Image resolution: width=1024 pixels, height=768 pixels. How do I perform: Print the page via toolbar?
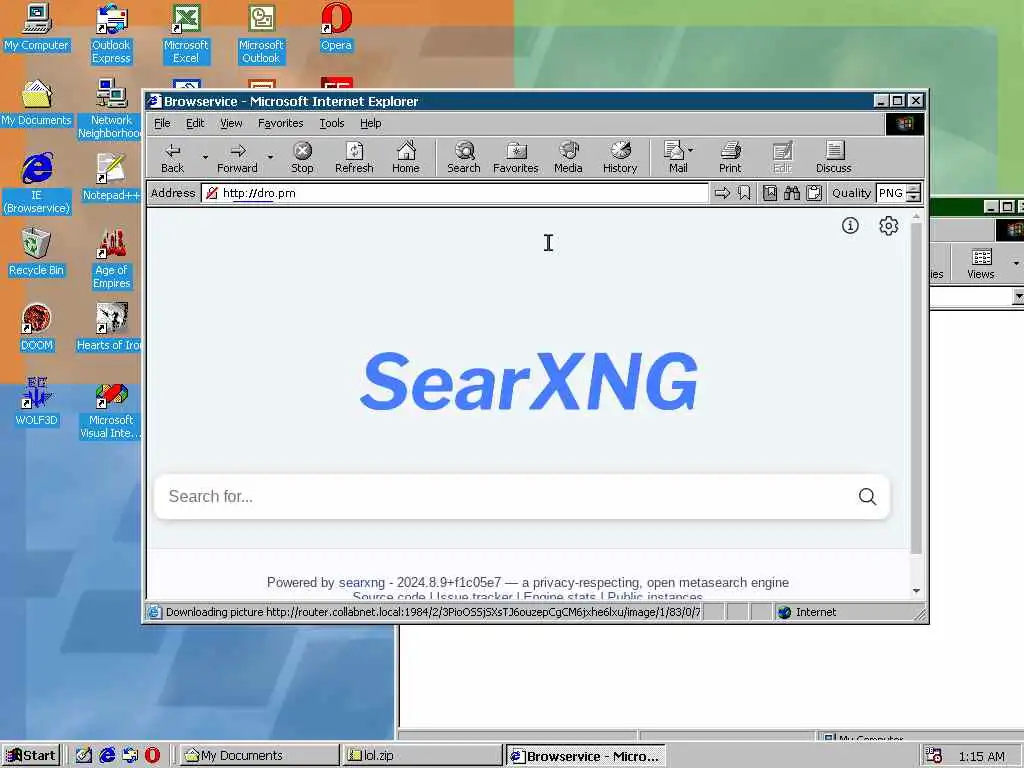click(730, 157)
